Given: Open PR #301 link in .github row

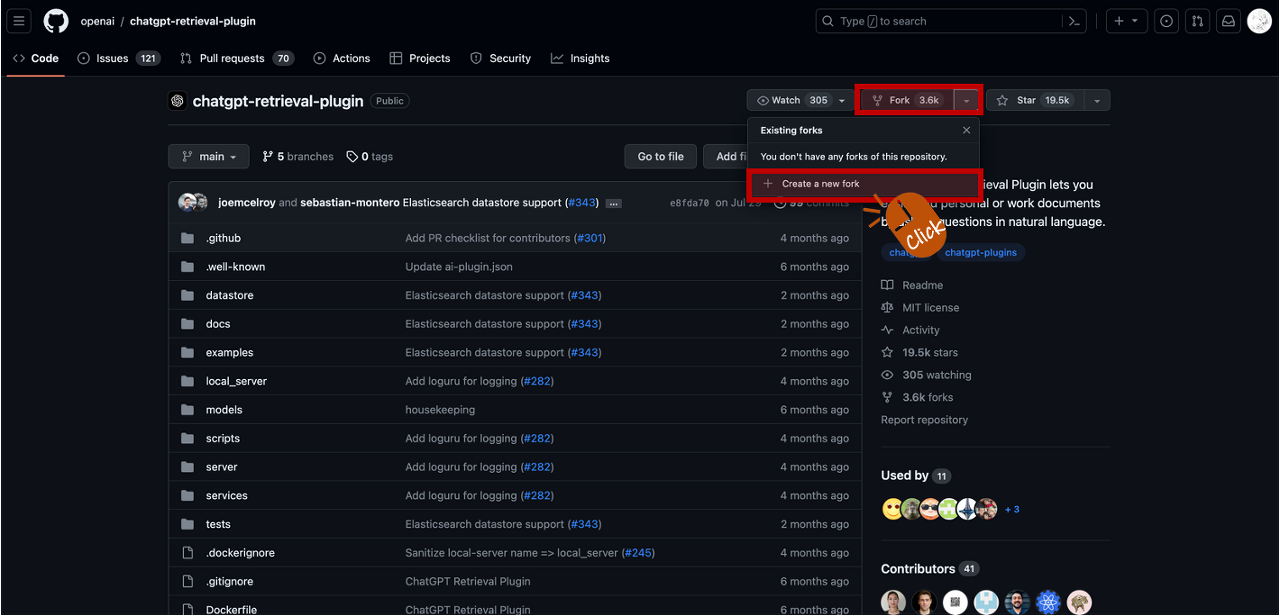Looking at the screenshot, I should click(590, 238).
